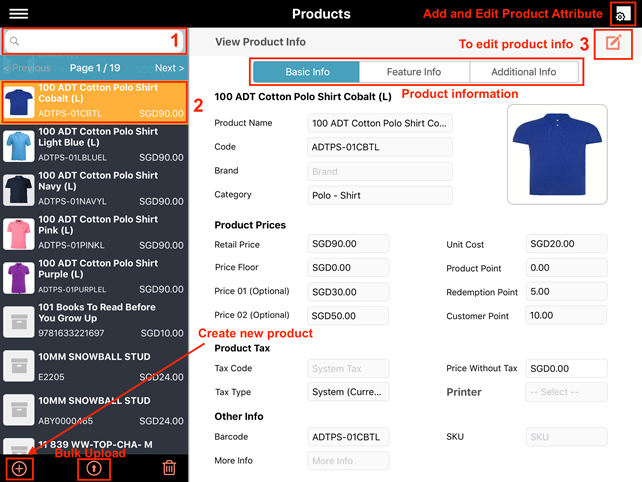Switch to Feature Info tab
Viewport: 642px width, 482px height.
(x=414, y=72)
